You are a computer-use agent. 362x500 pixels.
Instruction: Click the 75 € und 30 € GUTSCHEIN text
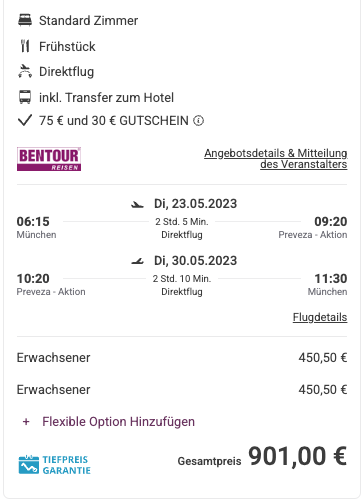(114, 121)
